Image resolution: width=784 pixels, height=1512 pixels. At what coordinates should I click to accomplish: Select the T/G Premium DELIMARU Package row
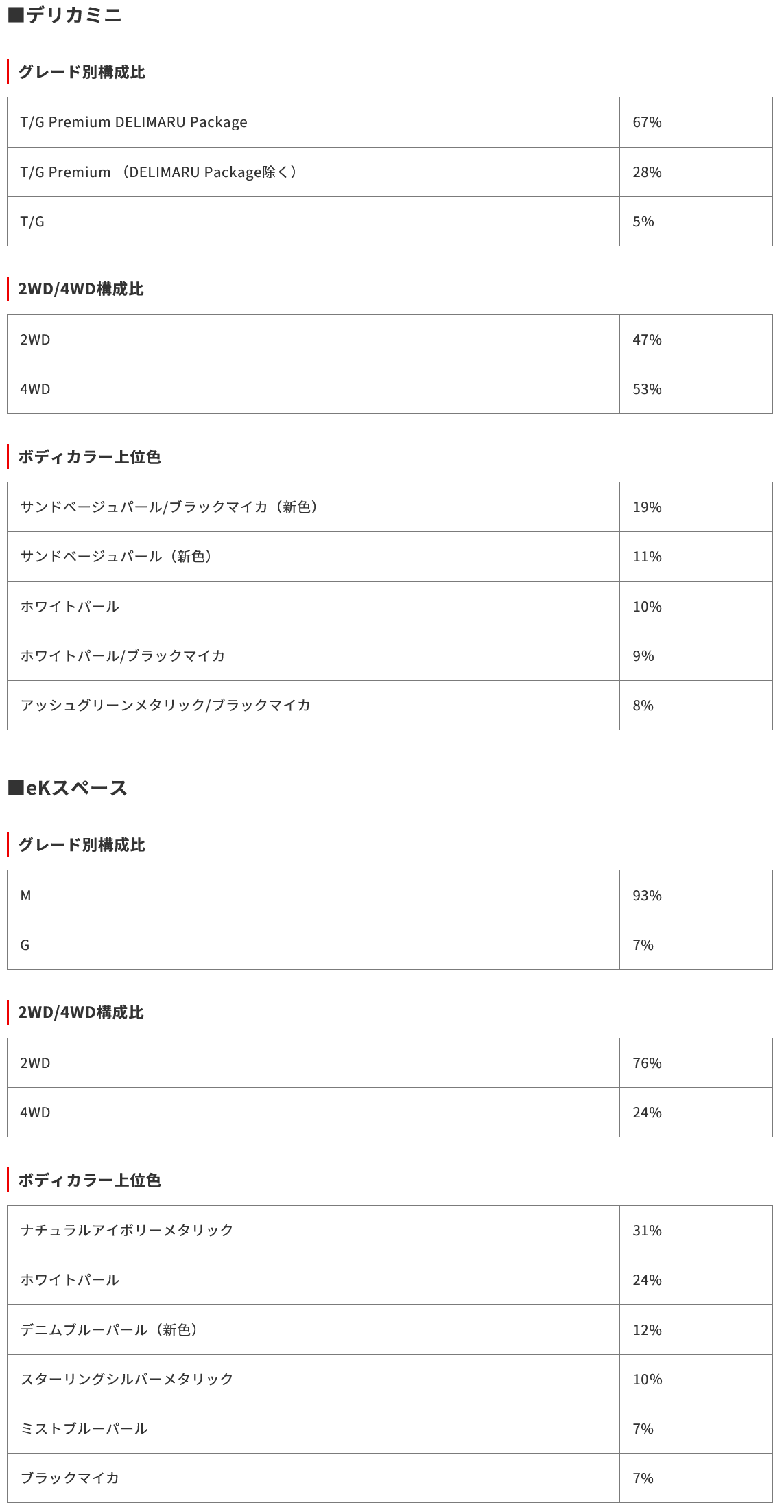[134, 122]
